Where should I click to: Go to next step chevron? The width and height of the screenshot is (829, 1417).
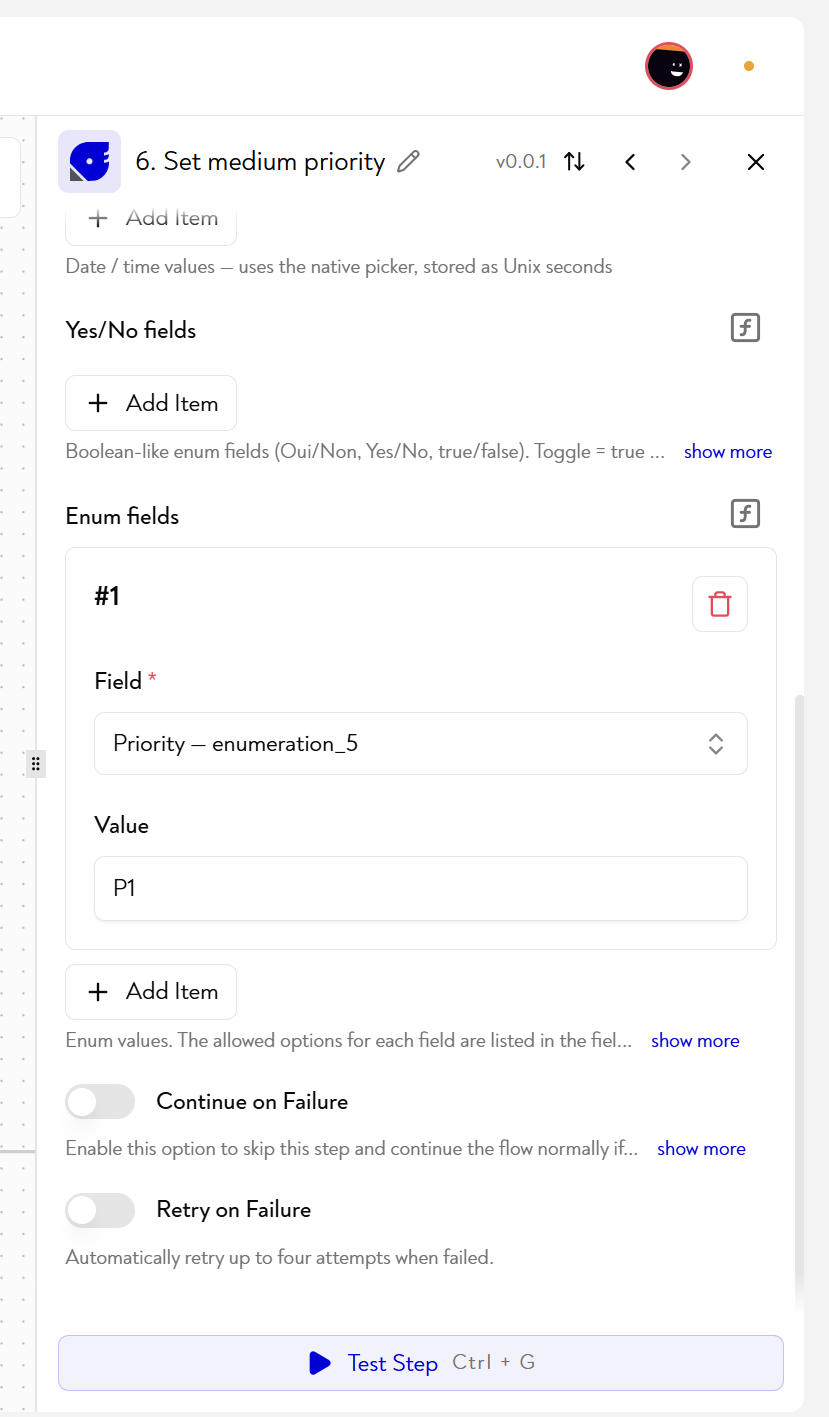point(685,161)
